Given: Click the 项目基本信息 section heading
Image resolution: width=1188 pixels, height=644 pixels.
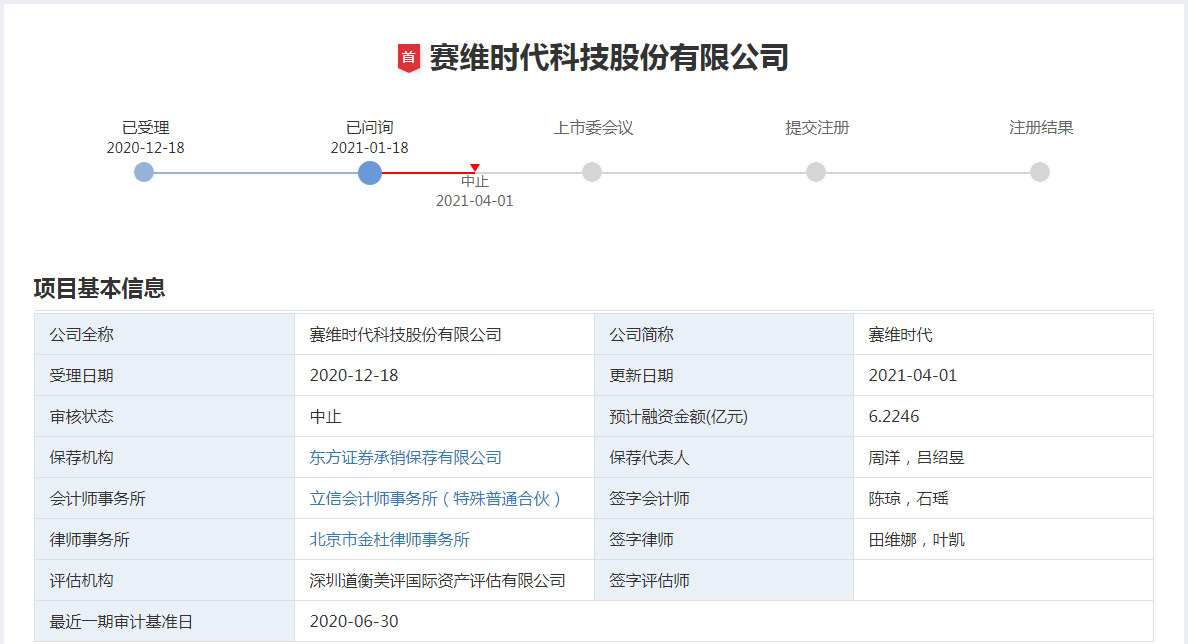Looking at the screenshot, I should [x=99, y=289].
